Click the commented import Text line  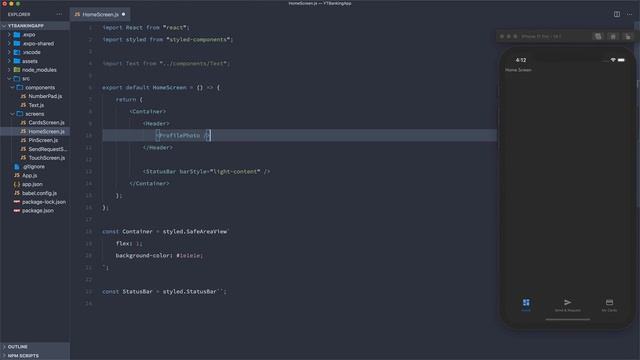pyautogui.click(x=166, y=64)
